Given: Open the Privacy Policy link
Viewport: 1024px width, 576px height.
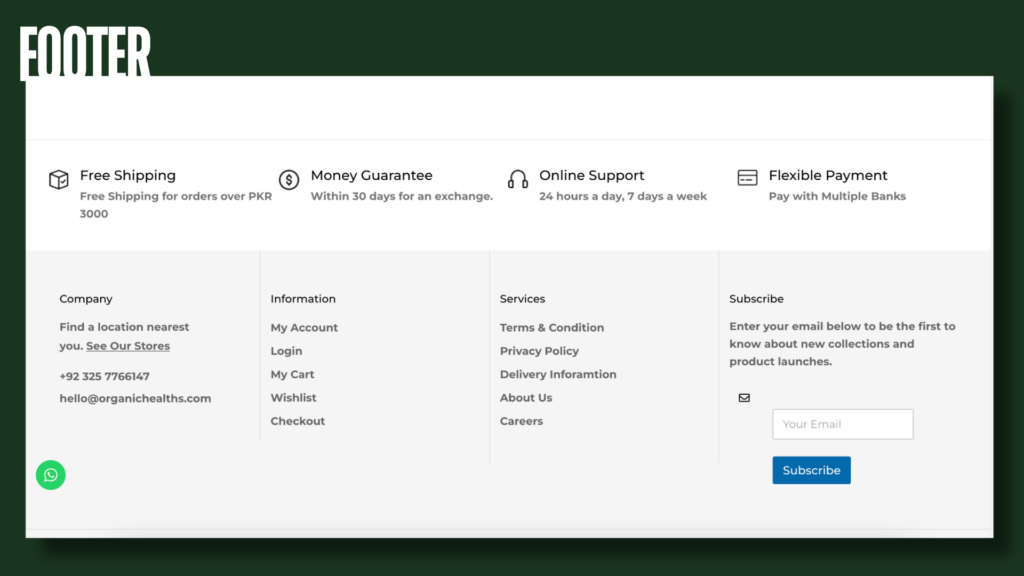Looking at the screenshot, I should 539,351.
